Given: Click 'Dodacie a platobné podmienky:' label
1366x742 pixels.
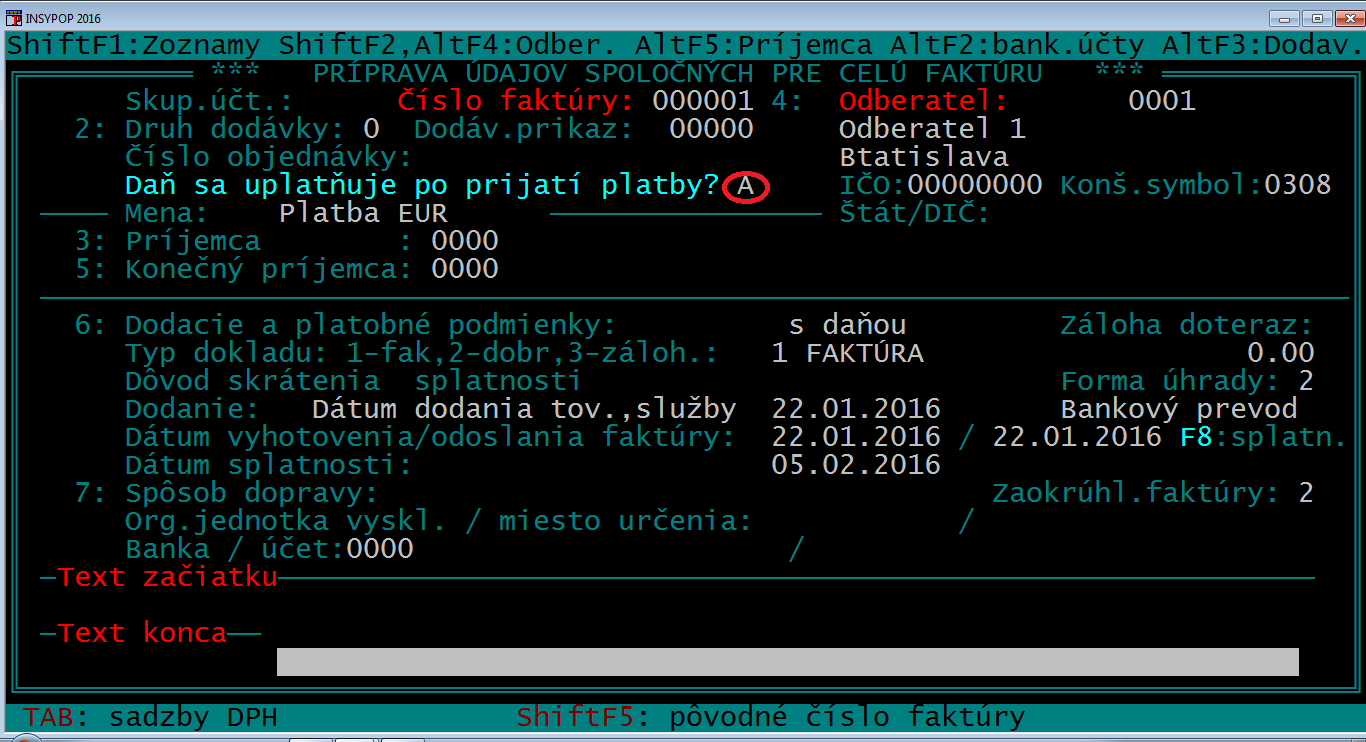Looking at the screenshot, I should pyautogui.click(x=371, y=325).
